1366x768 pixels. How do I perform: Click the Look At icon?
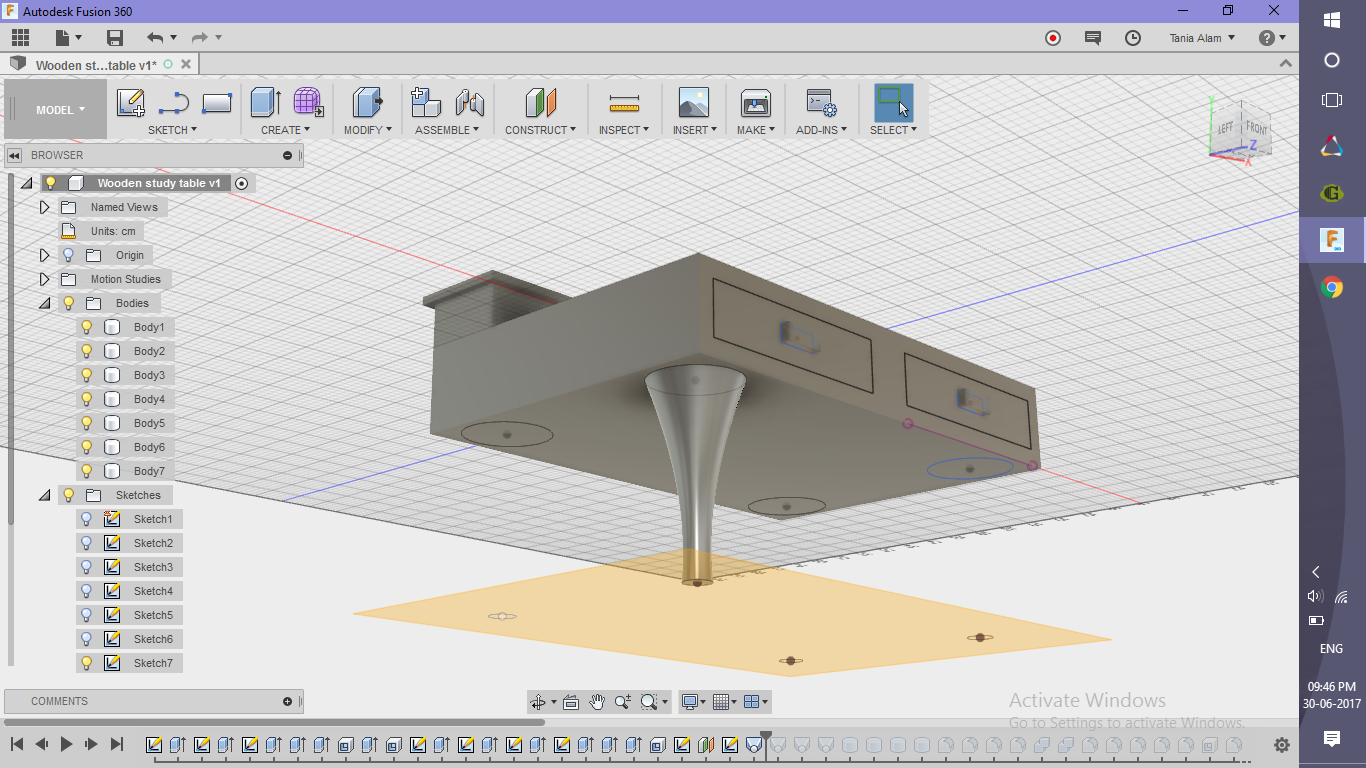click(571, 702)
